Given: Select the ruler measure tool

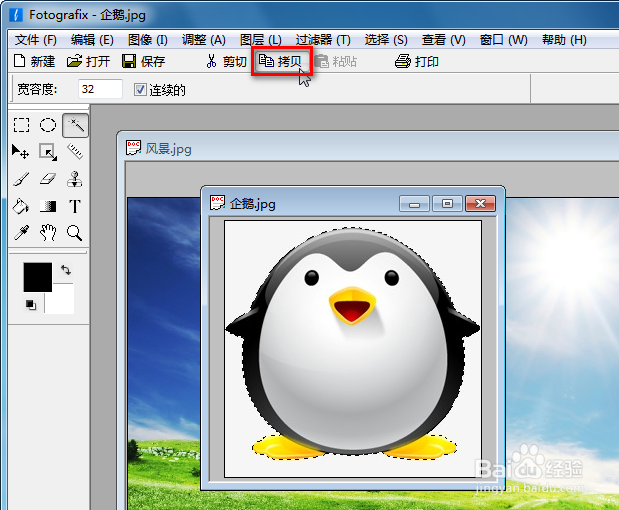Looking at the screenshot, I should (75, 152).
